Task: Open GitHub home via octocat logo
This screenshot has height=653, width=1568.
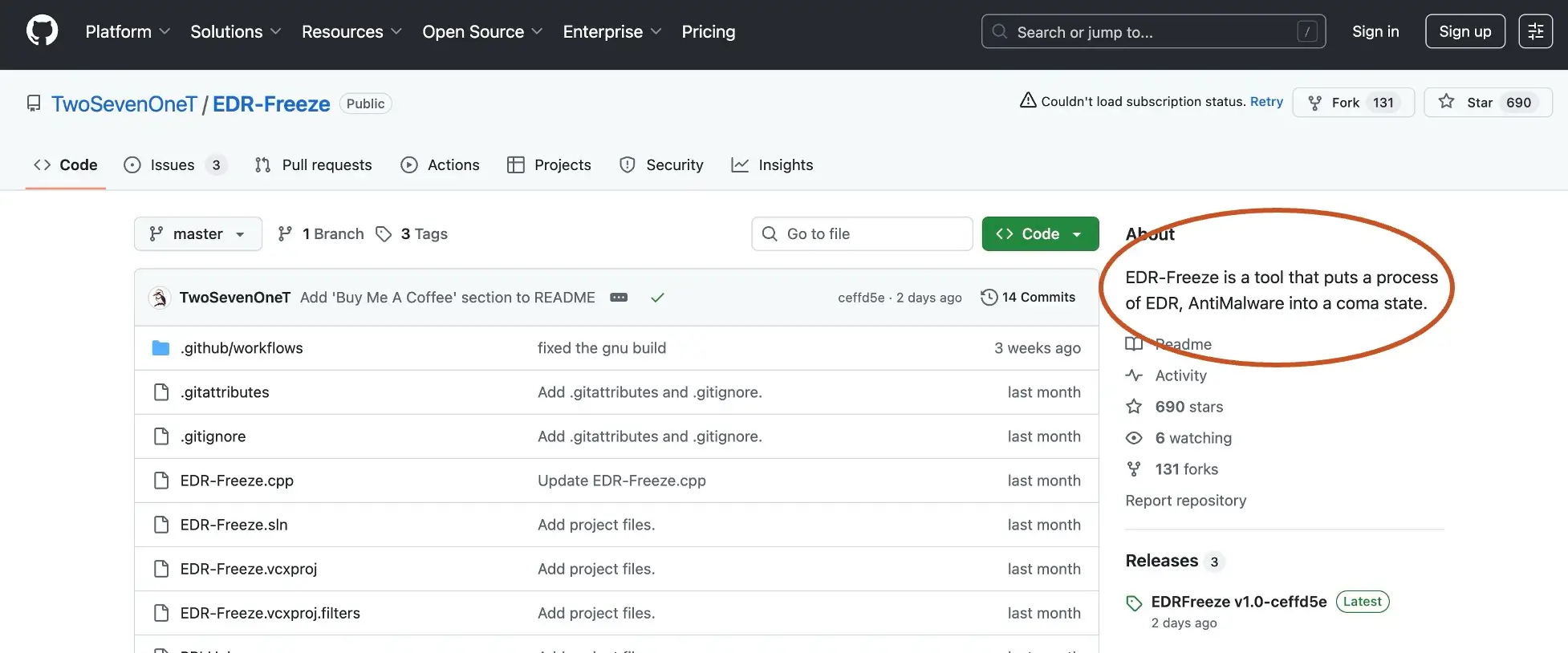Action: 43,31
